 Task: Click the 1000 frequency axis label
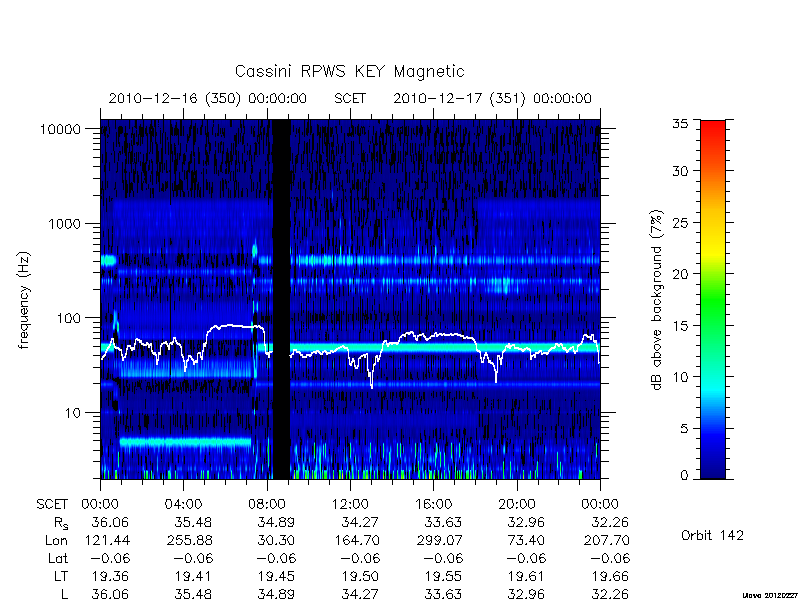click(65, 224)
